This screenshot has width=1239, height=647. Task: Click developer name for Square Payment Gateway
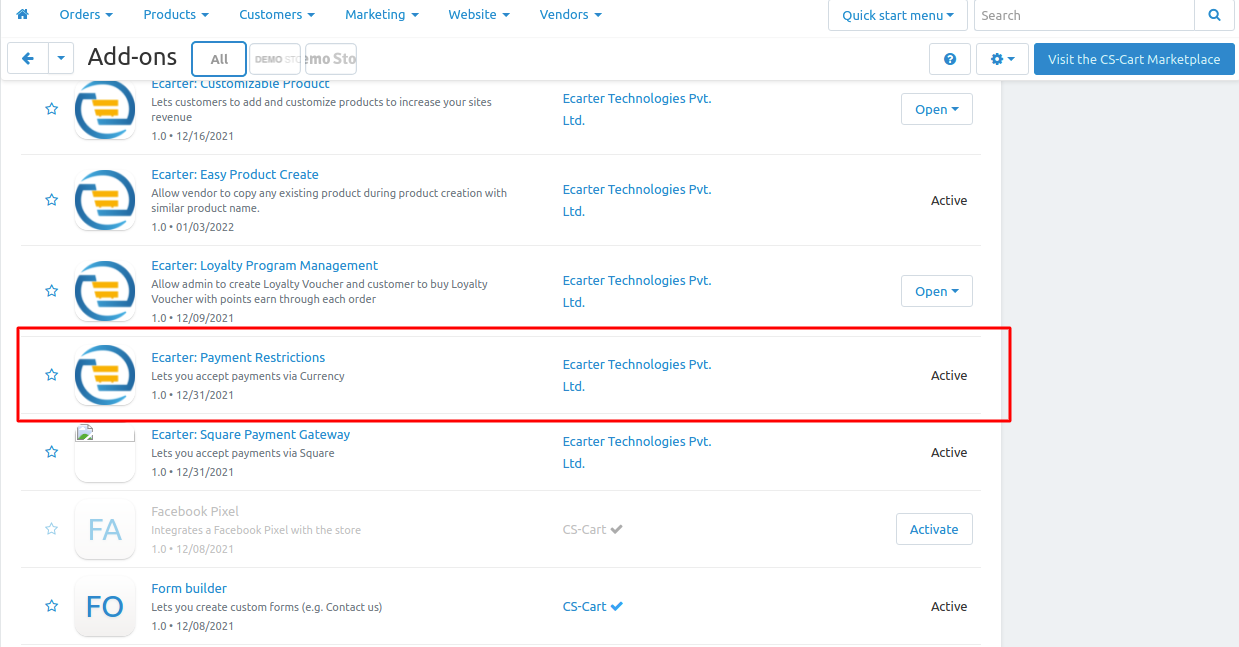click(637, 452)
